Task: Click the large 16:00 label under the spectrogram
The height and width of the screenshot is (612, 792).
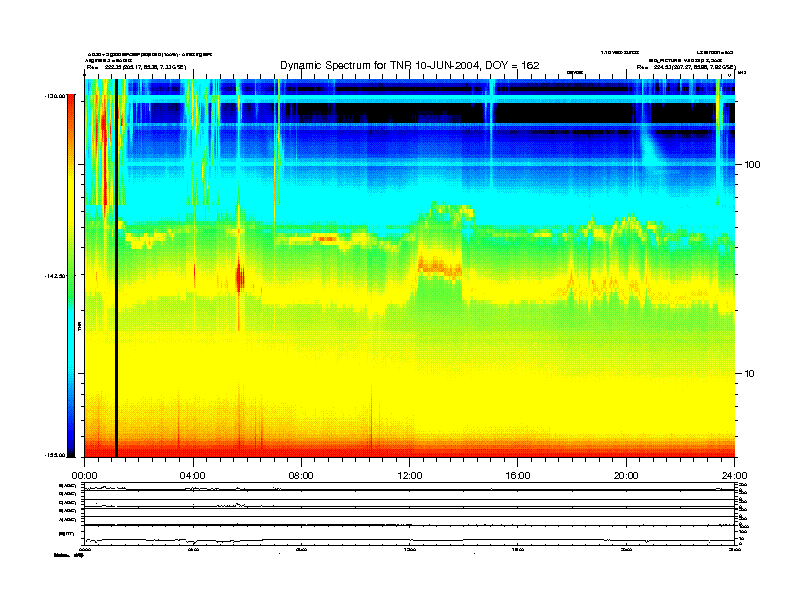Action: coord(518,476)
